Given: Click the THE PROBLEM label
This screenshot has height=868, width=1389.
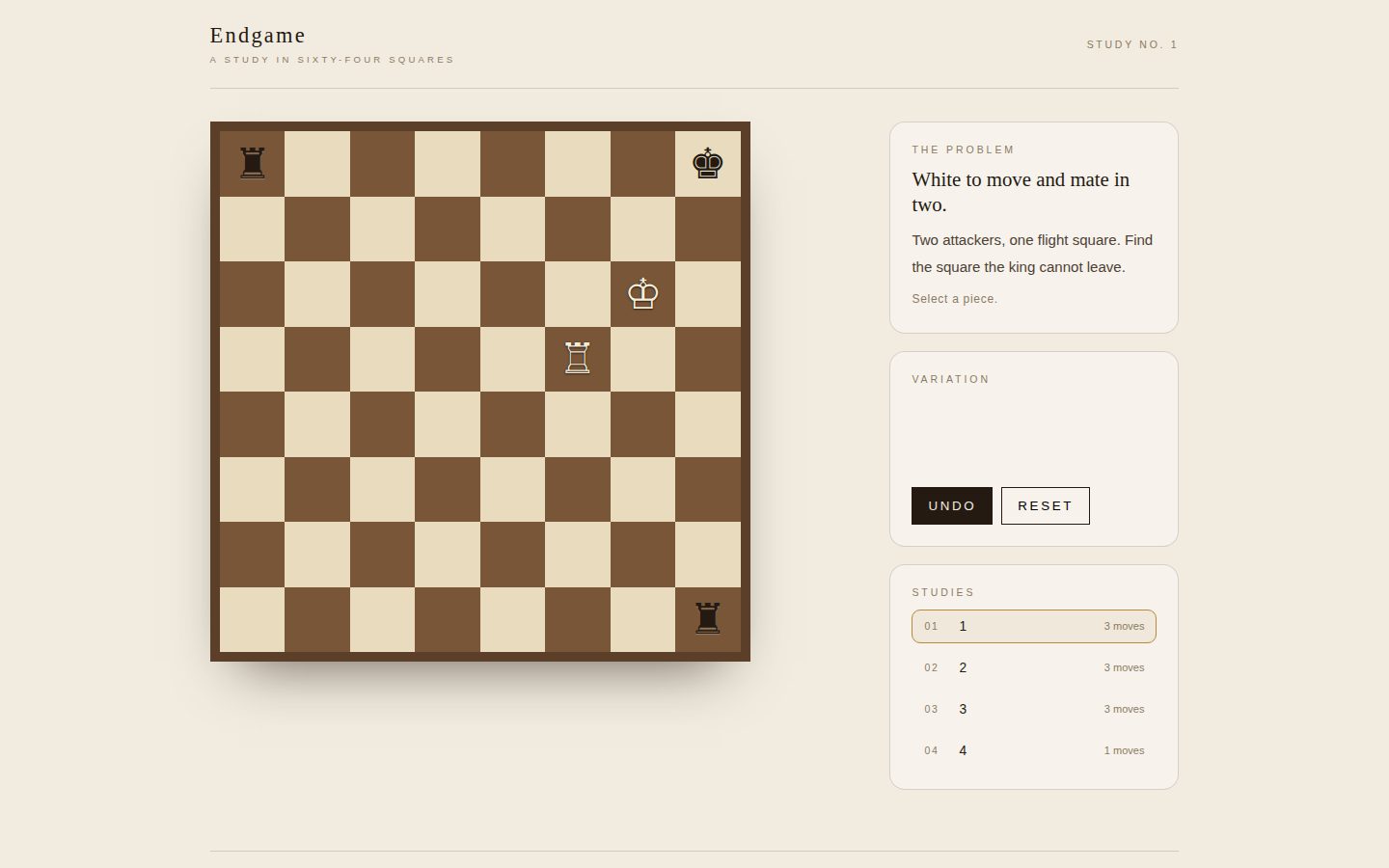Looking at the screenshot, I should (964, 149).
